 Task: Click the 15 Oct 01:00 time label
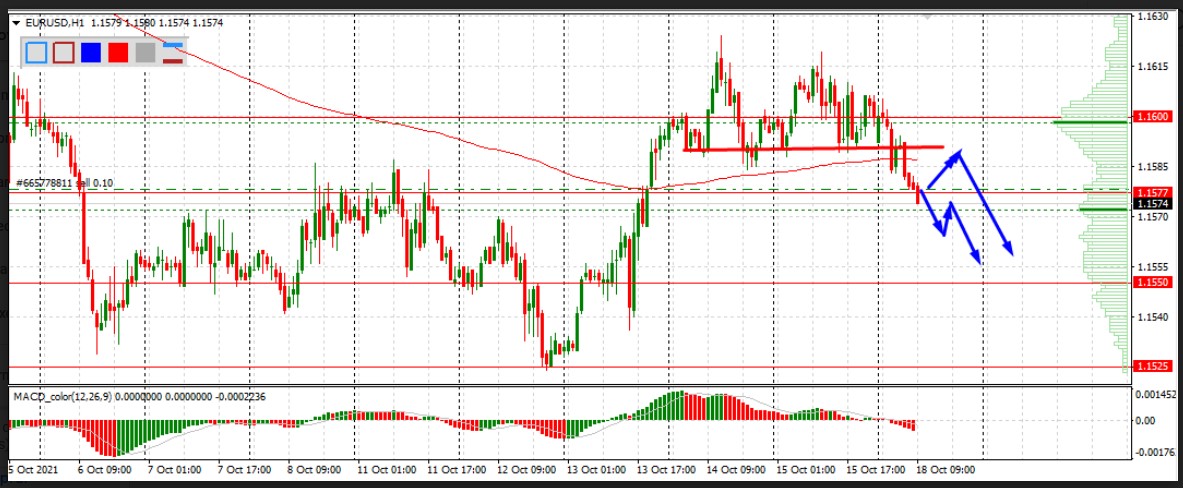pos(806,469)
